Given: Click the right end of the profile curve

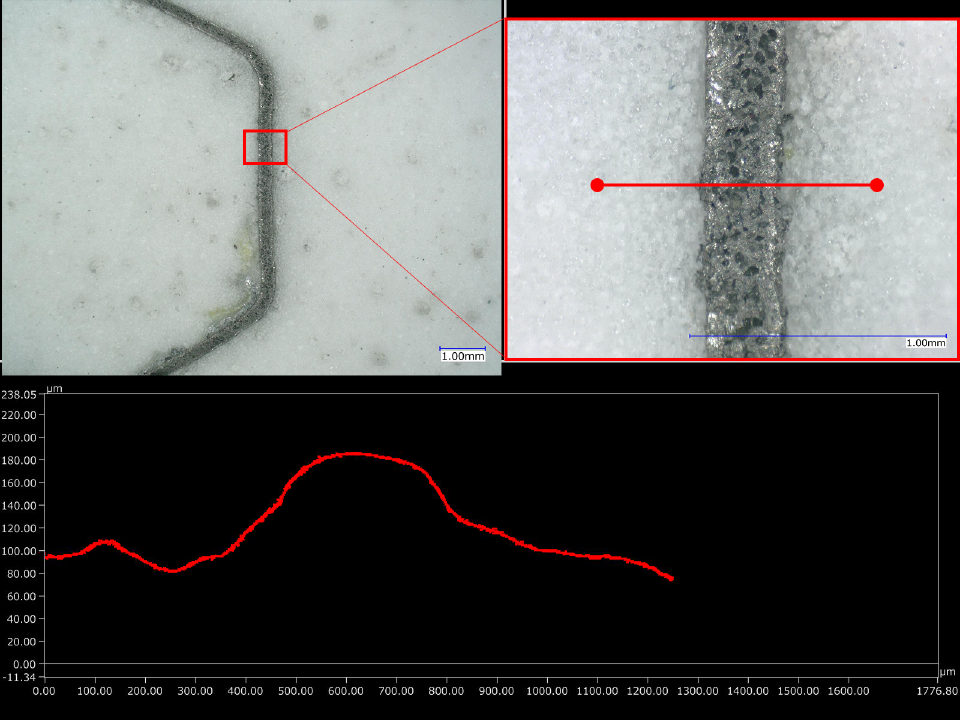Looking at the screenshot, I should coord(671,578).
